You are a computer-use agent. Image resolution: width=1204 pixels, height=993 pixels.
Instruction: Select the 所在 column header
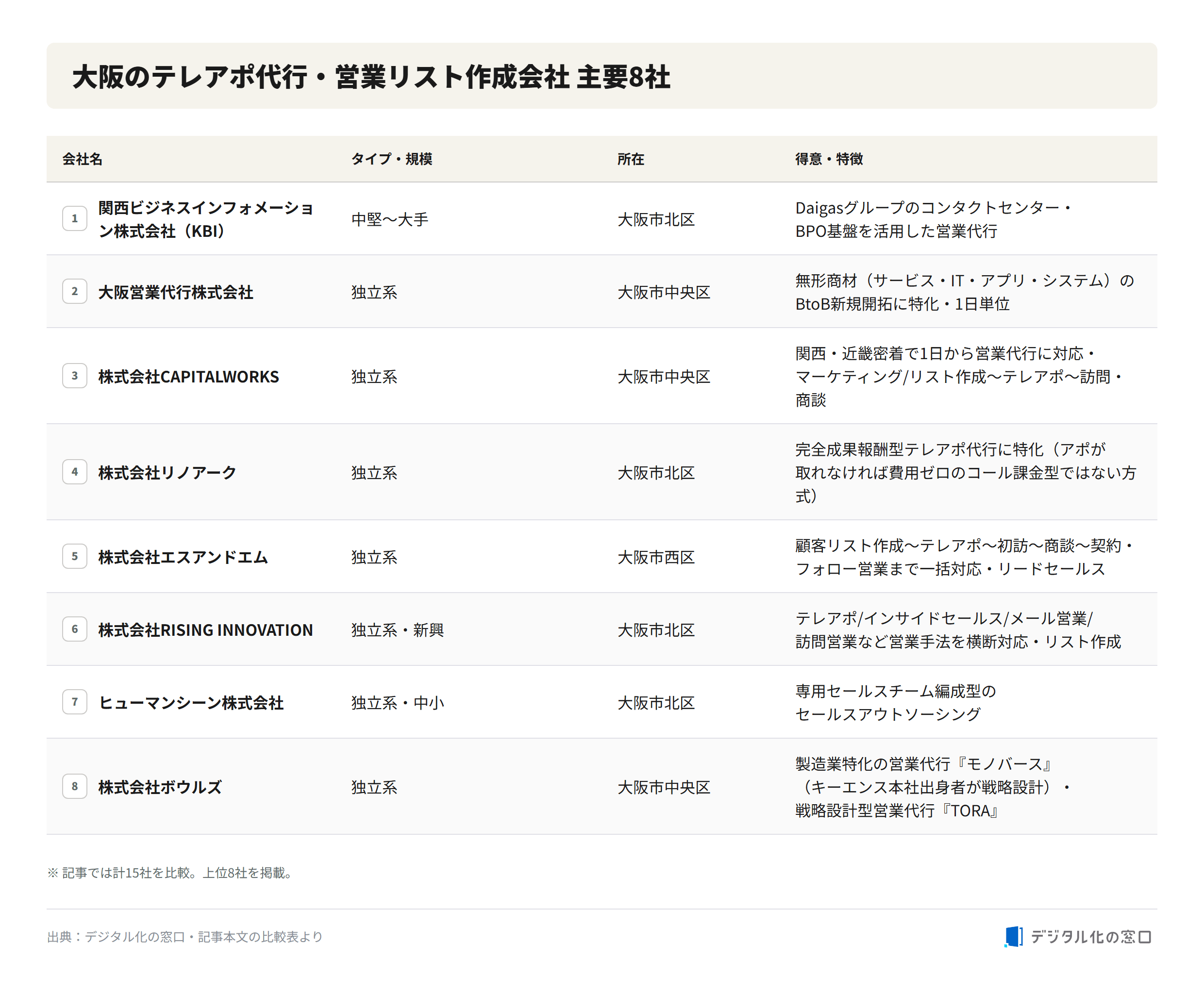coord(631,159)
